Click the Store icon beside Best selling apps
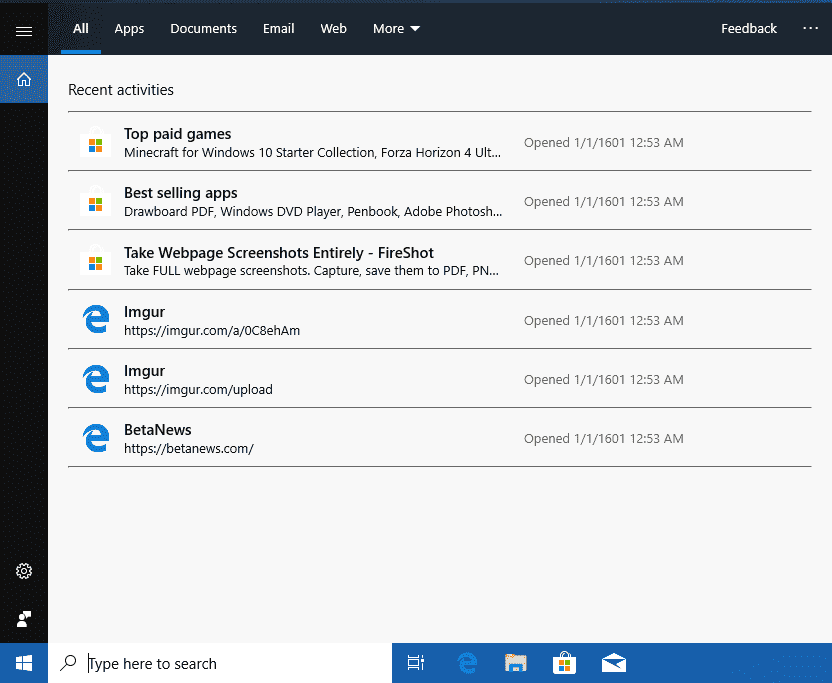This screenshot has height=683, width=832. (96, 201)
